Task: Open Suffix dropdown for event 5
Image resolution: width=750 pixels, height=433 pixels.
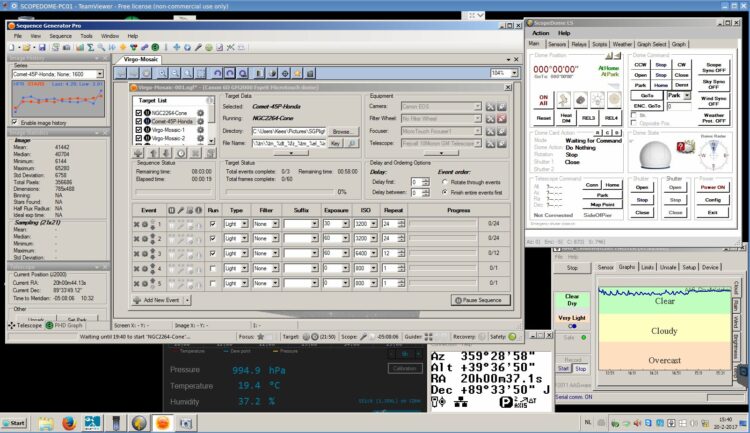Action: [314, 283]
